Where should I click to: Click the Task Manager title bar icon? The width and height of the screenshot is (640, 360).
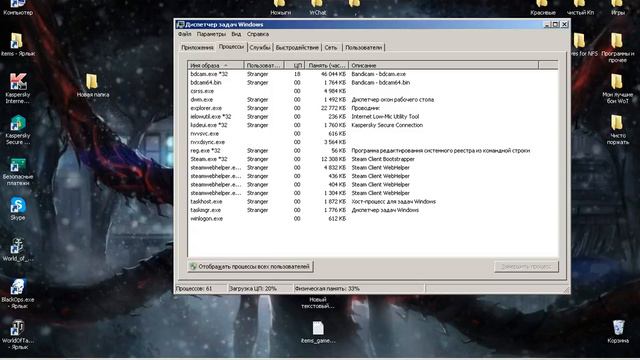pos(180,24)
